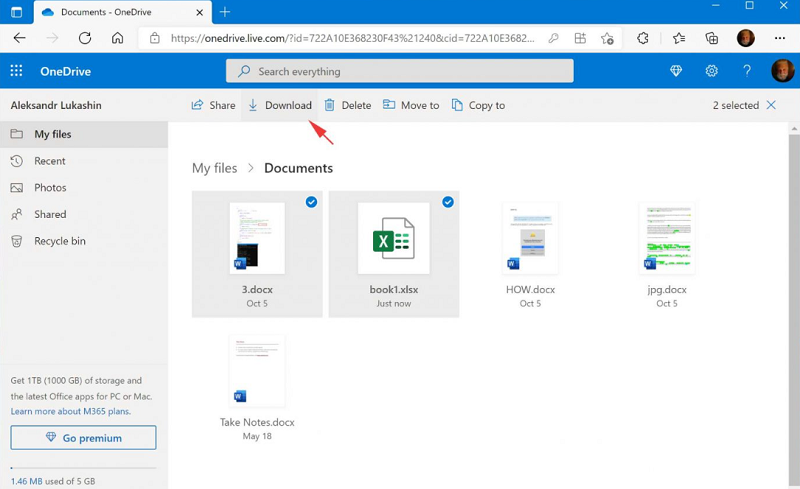Open the browser favorites list
The width and height of the screenshot is (800, 489).
679,38
